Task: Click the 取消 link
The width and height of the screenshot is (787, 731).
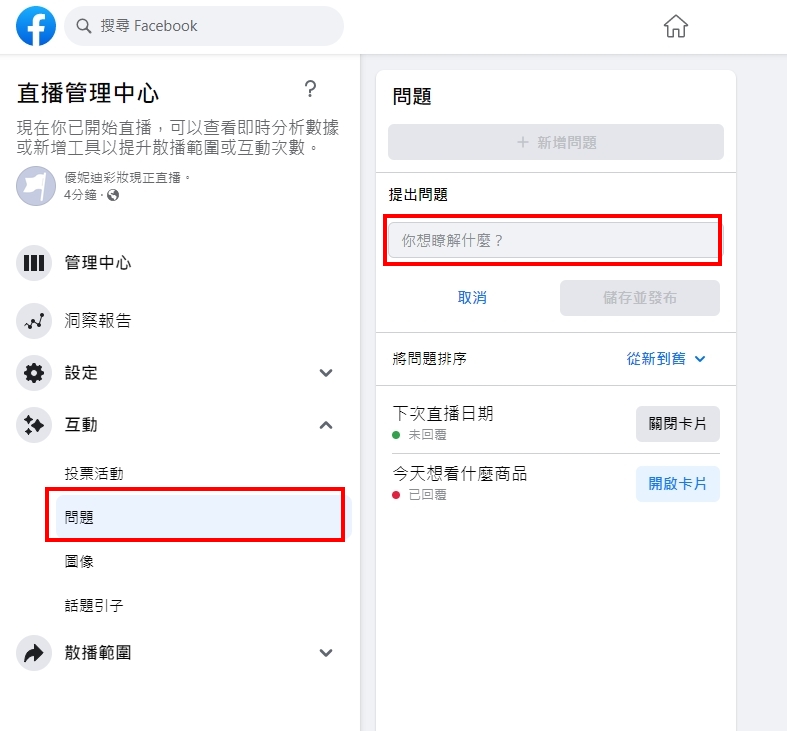Action: pos(472,298)
